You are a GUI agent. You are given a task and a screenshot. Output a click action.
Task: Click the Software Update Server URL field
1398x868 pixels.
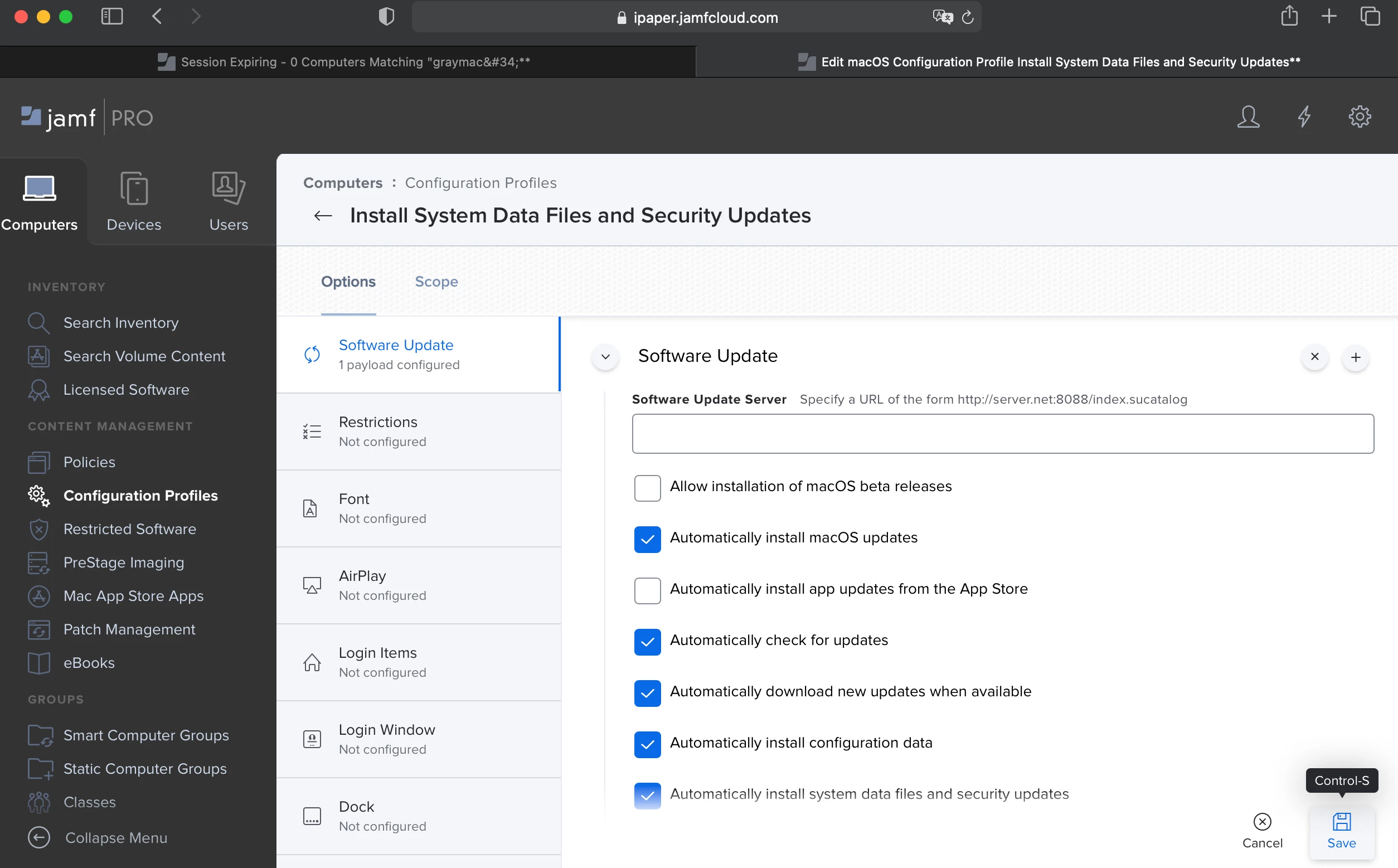(1003, 434)
